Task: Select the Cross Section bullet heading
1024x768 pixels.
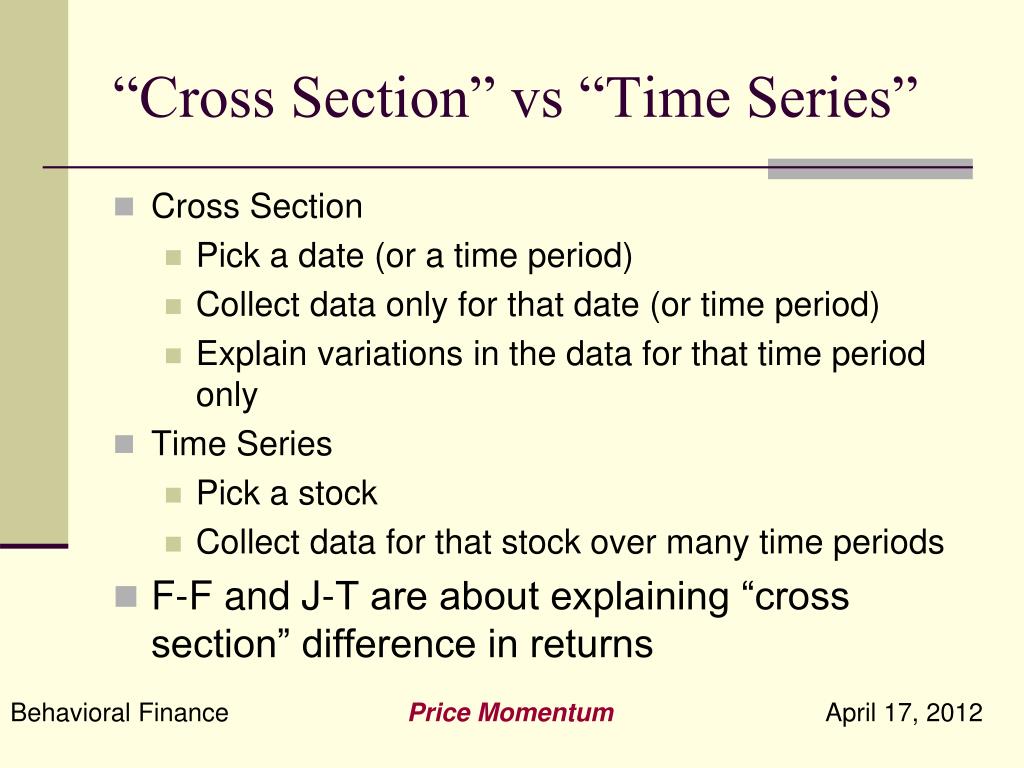Action: pyautogui.click(x=257, y=206)
